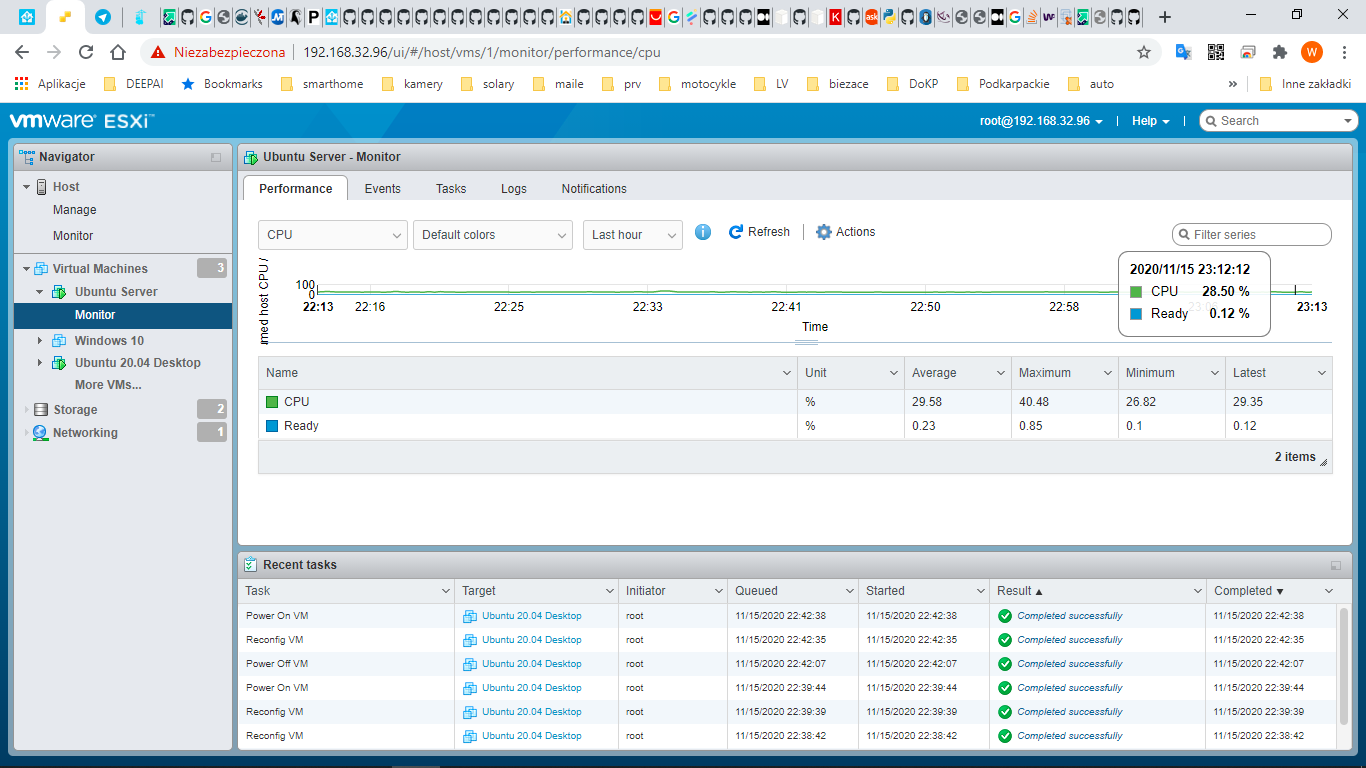This screenshot has height=768, width=1366.
Task: Open the root@192.168.32.96 user menu
Action: click(1042, 121)
